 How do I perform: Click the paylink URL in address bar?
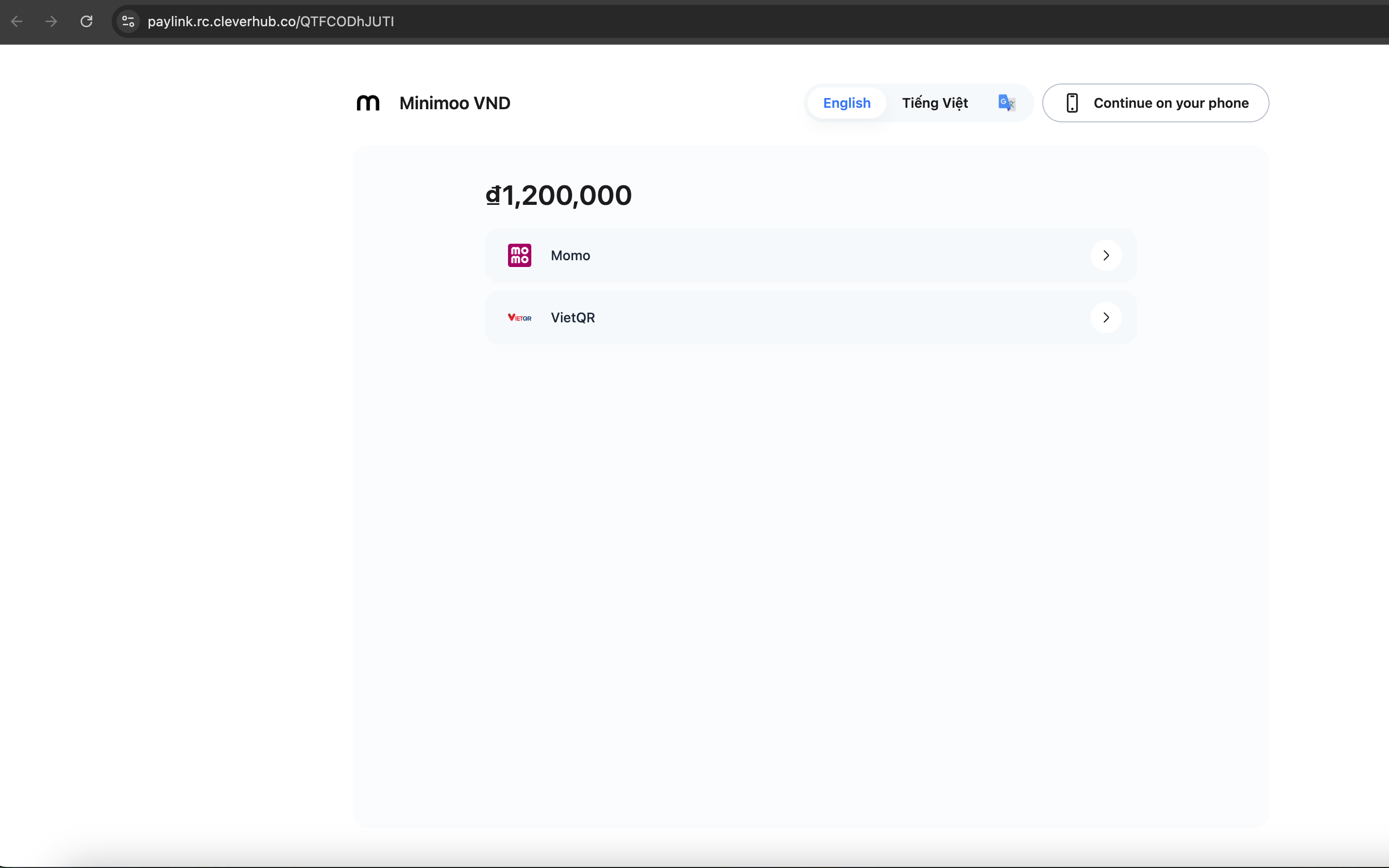[271, 22]
